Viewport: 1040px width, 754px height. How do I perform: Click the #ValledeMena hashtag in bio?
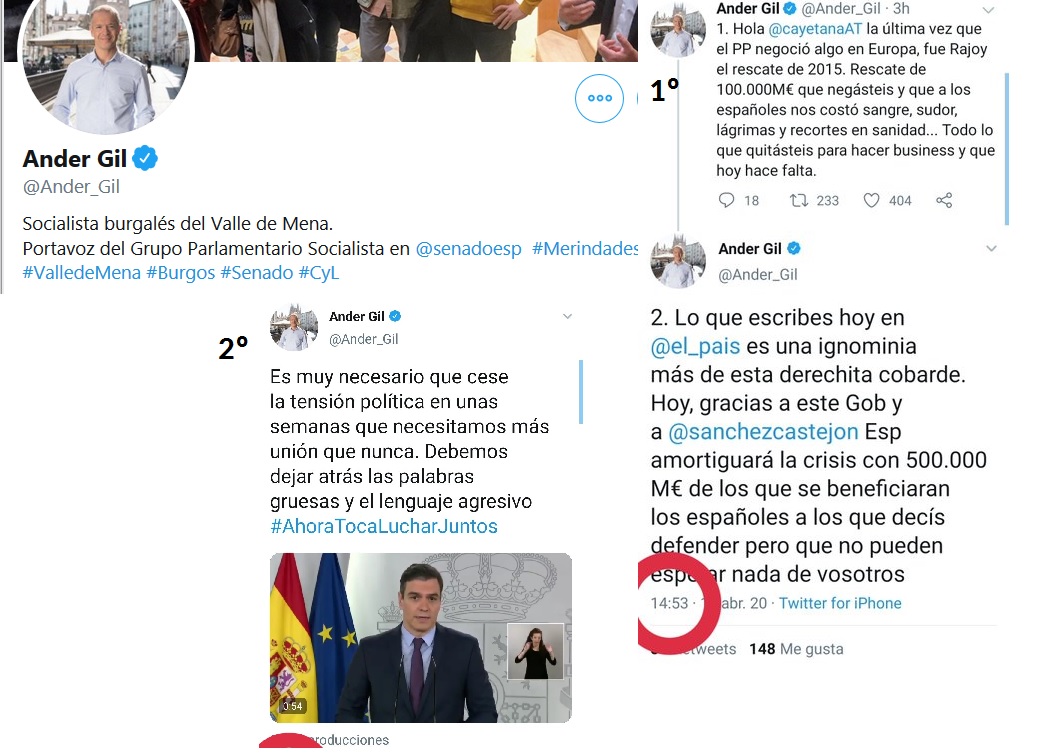pos(82,273)
